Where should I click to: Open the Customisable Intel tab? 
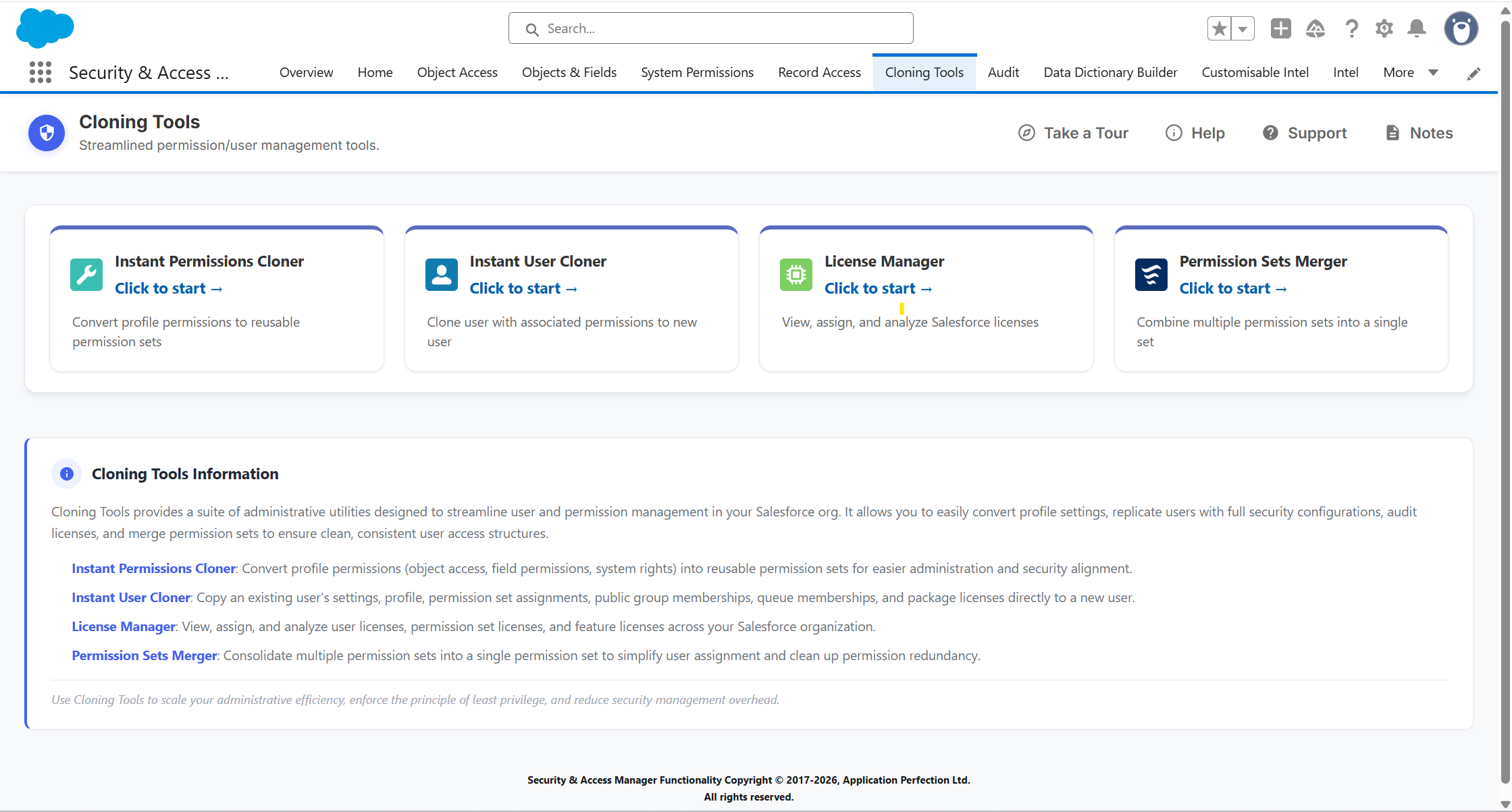1255,72
